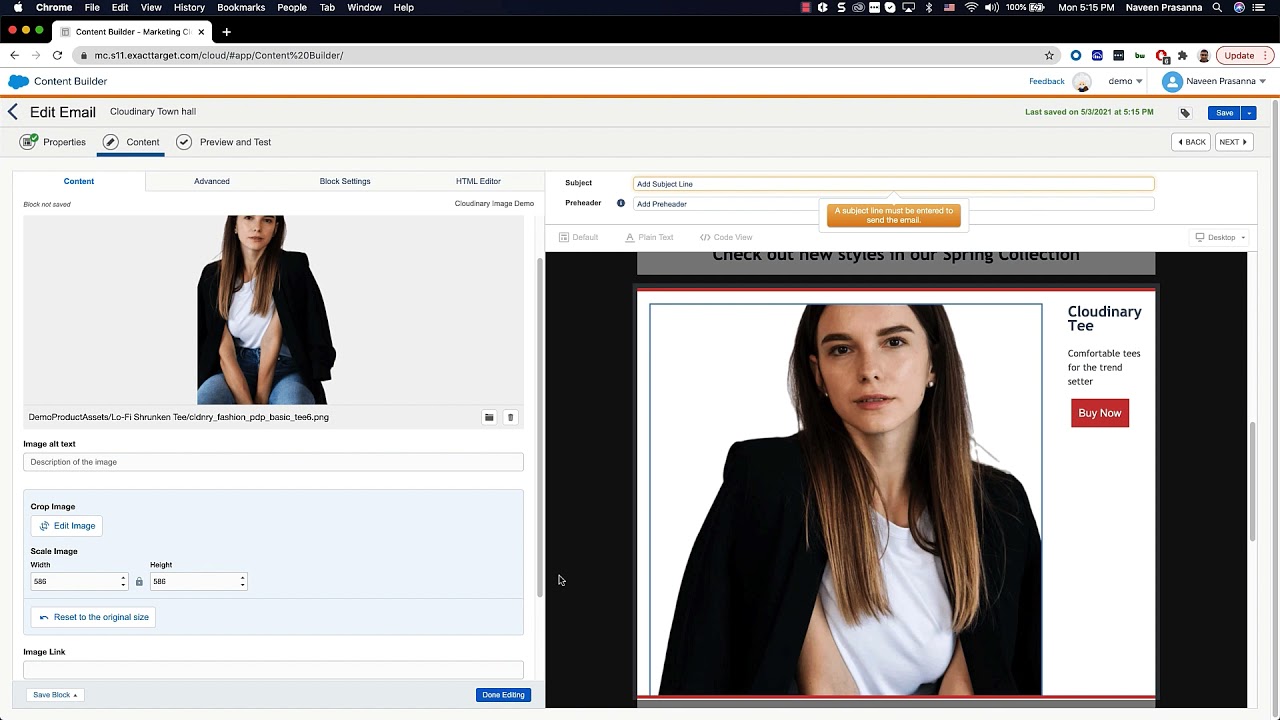This screenshot has width=1280, height=720.
Task: Select the Default view mode
Action: pos(578,237)
